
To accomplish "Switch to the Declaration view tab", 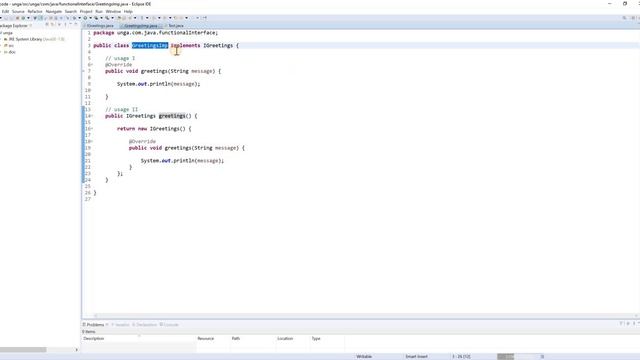I will click(145, 324).
